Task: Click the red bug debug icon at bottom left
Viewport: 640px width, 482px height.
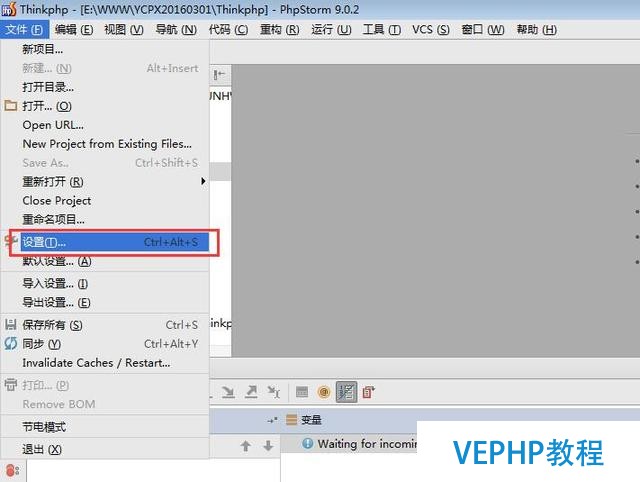Action: click(12, 471)
